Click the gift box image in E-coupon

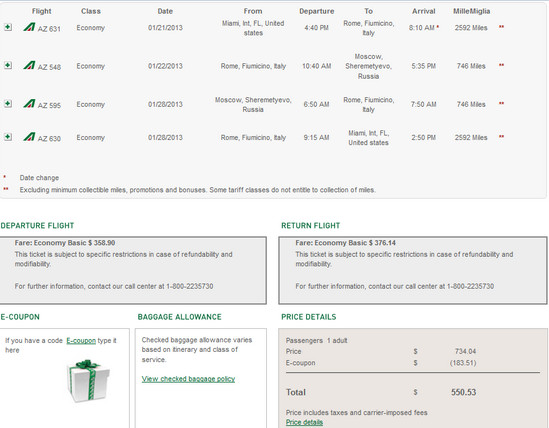click(88, 380)
